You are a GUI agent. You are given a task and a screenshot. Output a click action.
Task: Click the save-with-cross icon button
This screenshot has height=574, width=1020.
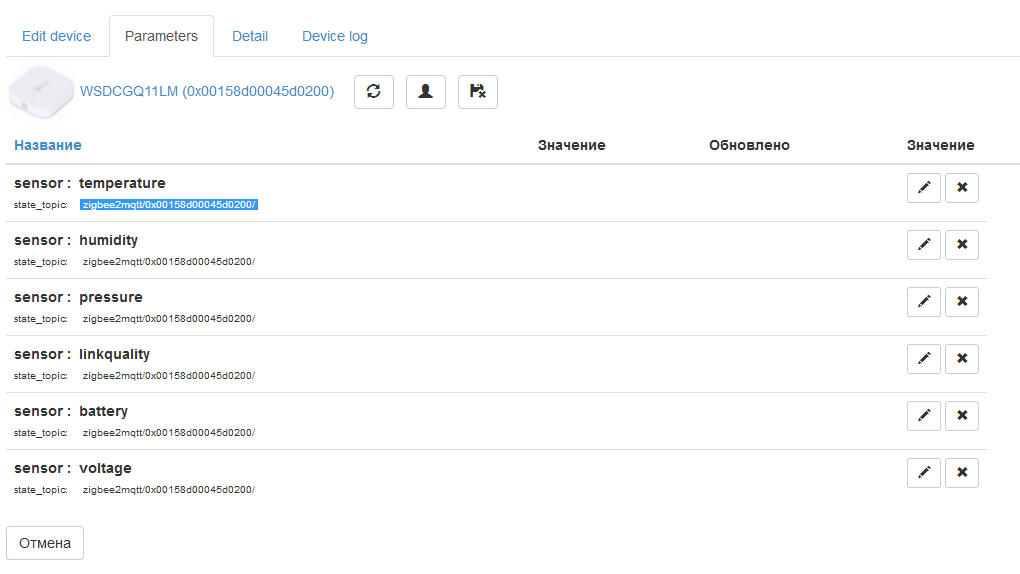477,92
